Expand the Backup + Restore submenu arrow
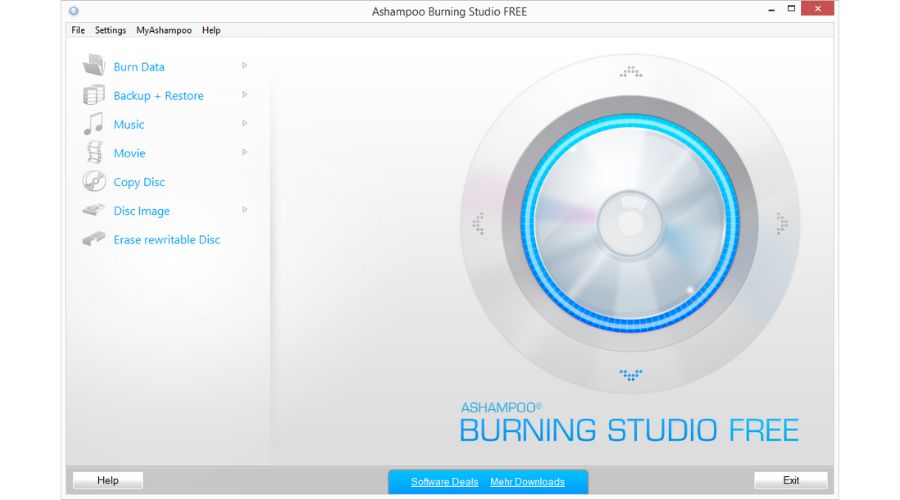This screenshot has width=900, height=500. (x=245, y=95)
